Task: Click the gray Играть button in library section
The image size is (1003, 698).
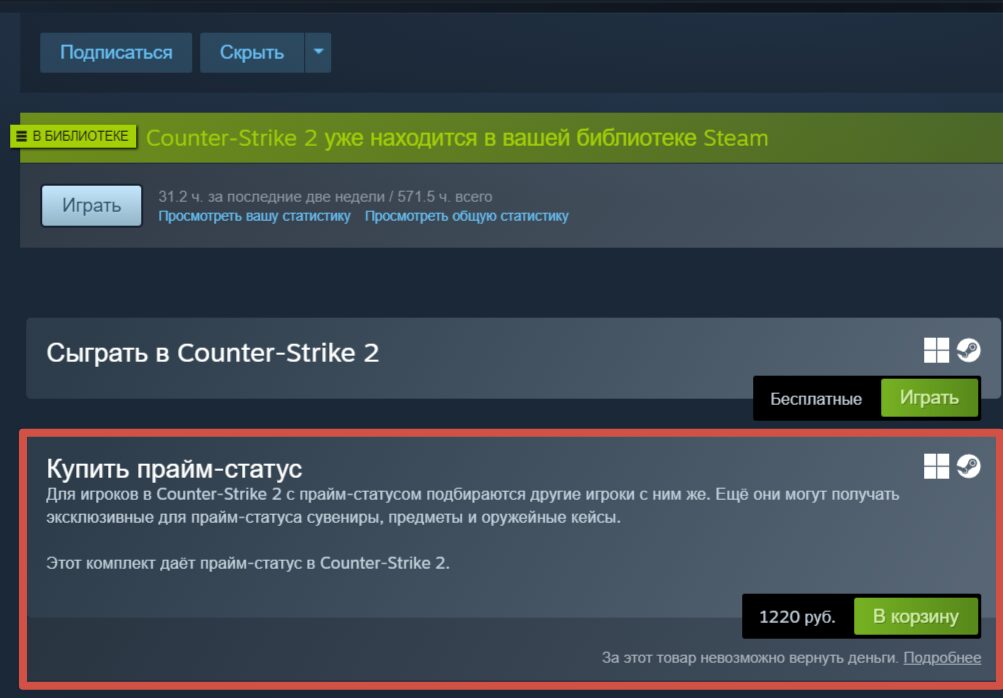Action: pyautogui.click(x=91, y=205)
